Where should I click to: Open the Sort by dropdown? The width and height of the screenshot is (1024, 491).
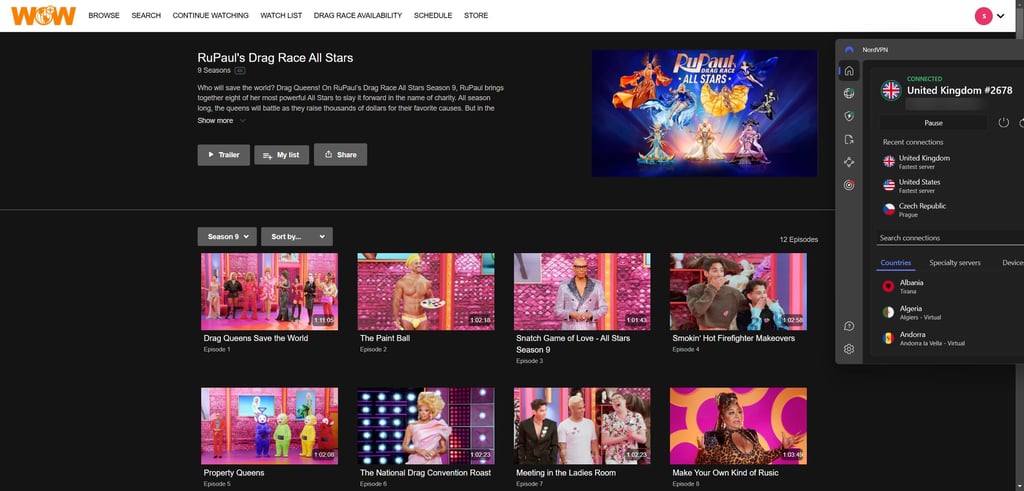[296, 236]
